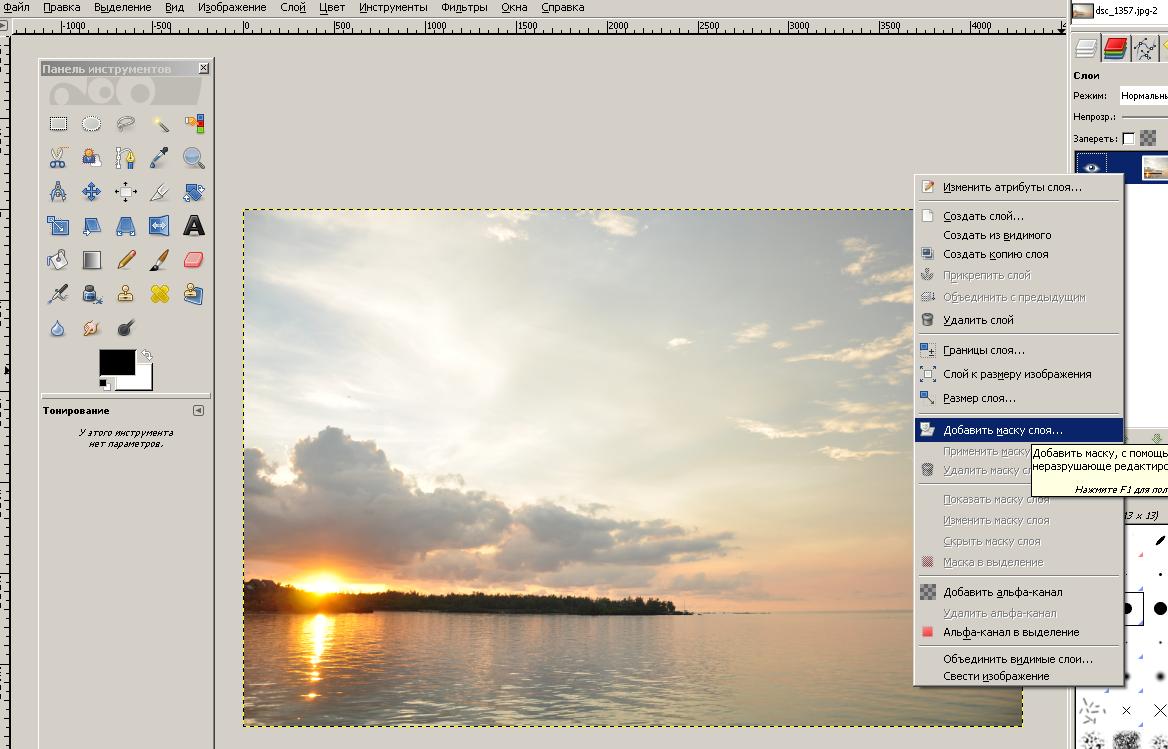Choose the Color Picker eyedropper tool
This screenshot has width=1168, height=749.
pos(159,158)
